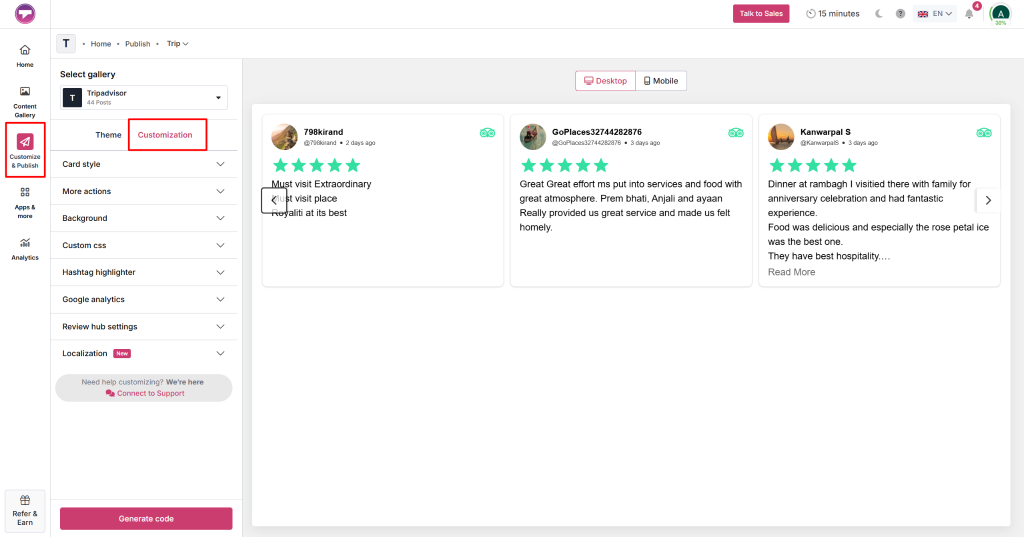Expand Localization section
The height and width of the screenshot is (537, 1024).
[x=144, y=353]
